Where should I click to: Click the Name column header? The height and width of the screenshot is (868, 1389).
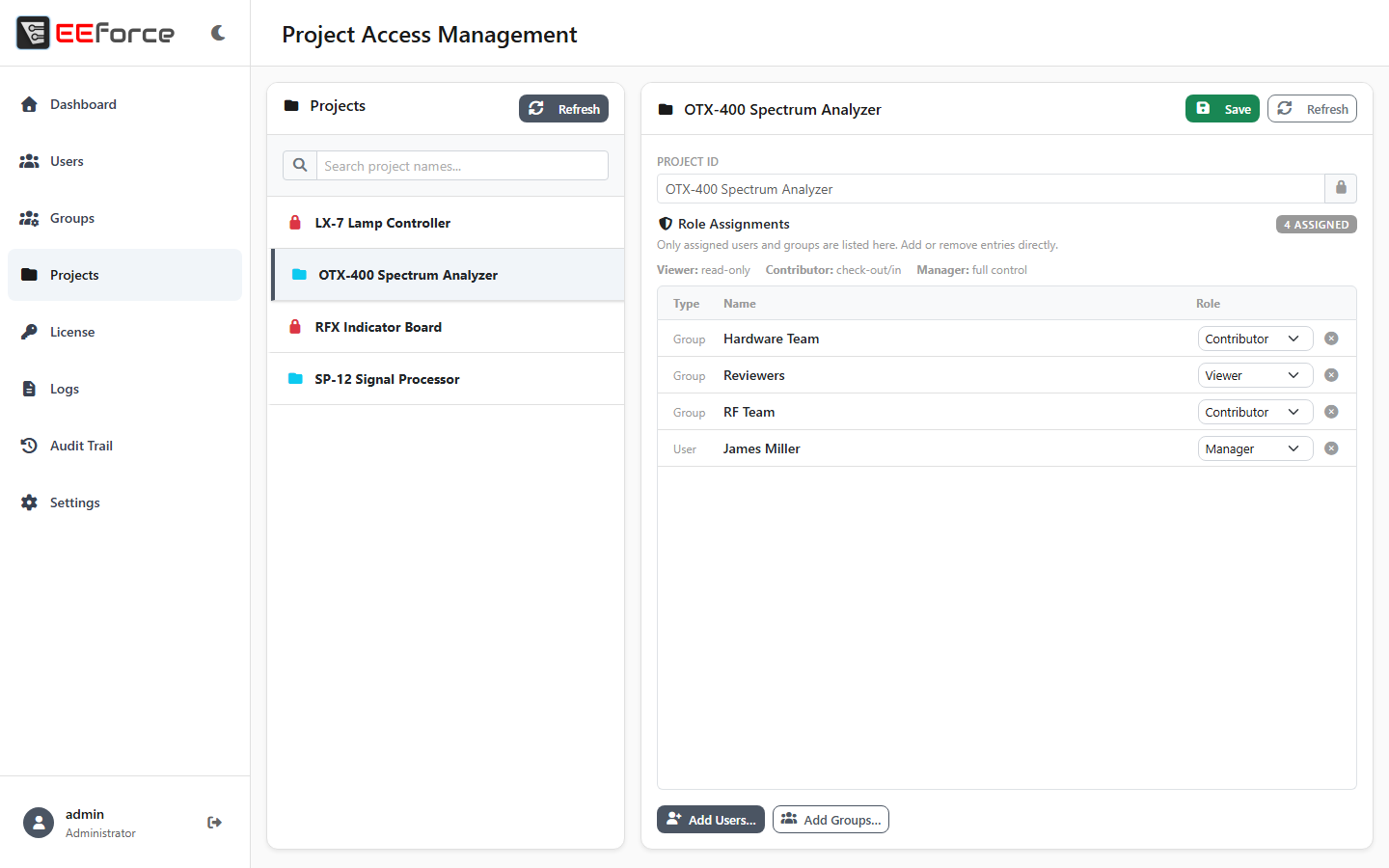740,304
